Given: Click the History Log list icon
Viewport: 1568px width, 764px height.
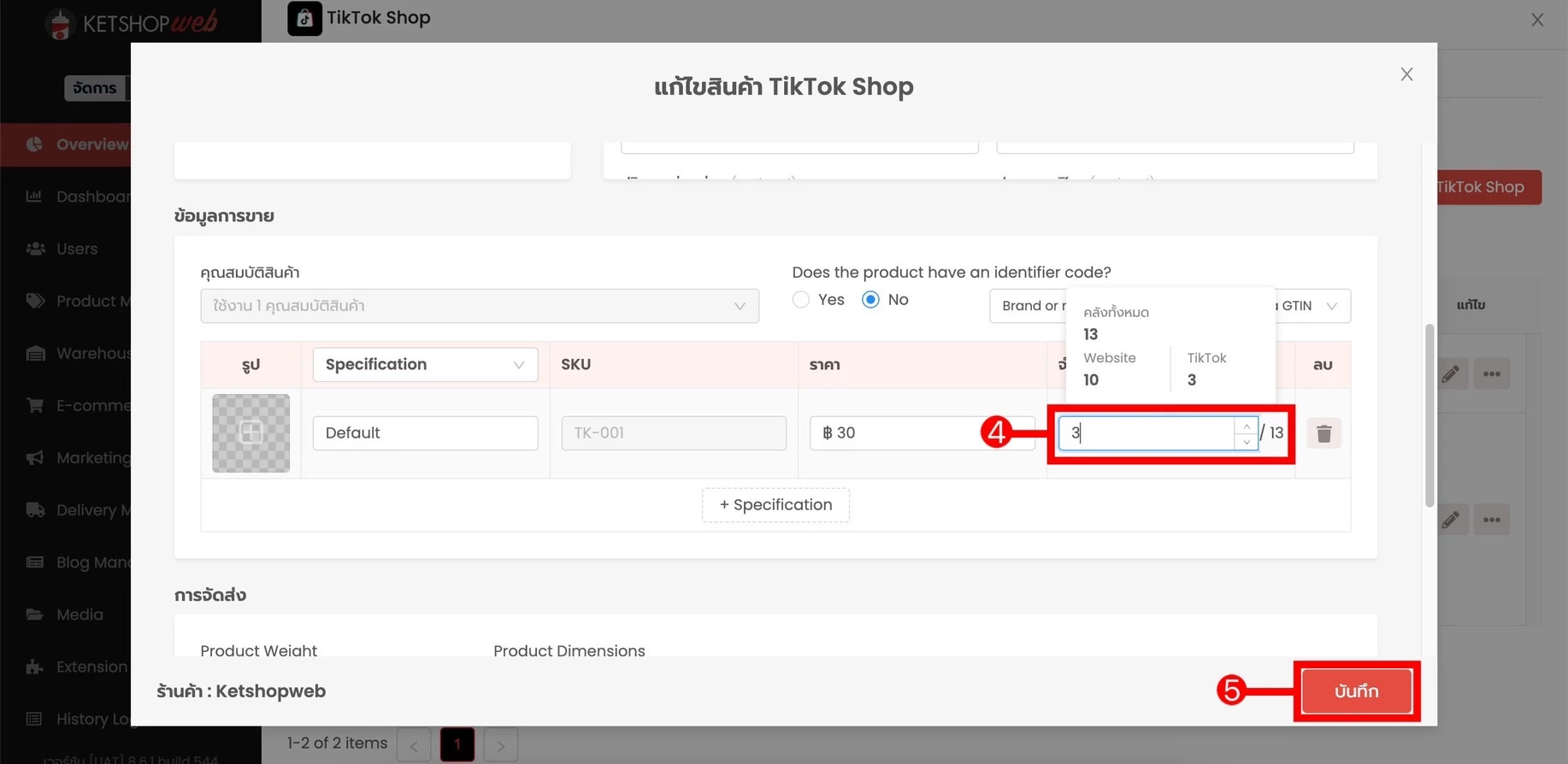Looking at the screenshot, I should pyautogui.click(x=34, y=719).
